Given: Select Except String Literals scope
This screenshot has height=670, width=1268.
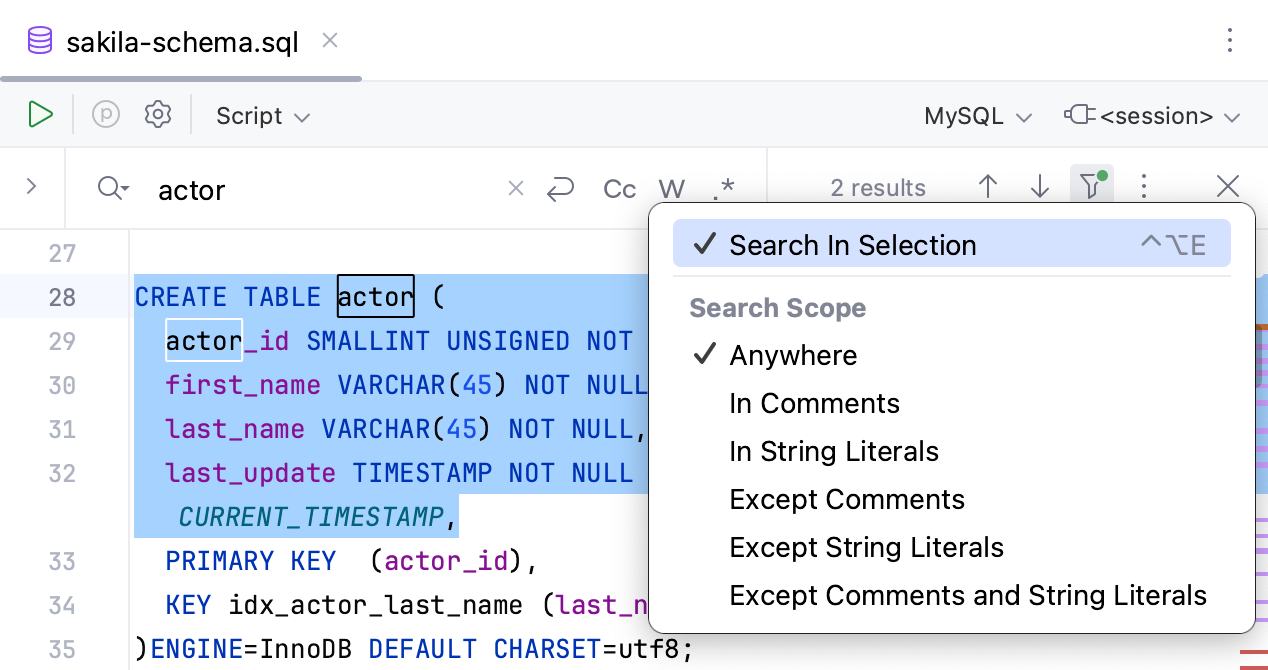Looking at the screenshot, I should point(866,547).
